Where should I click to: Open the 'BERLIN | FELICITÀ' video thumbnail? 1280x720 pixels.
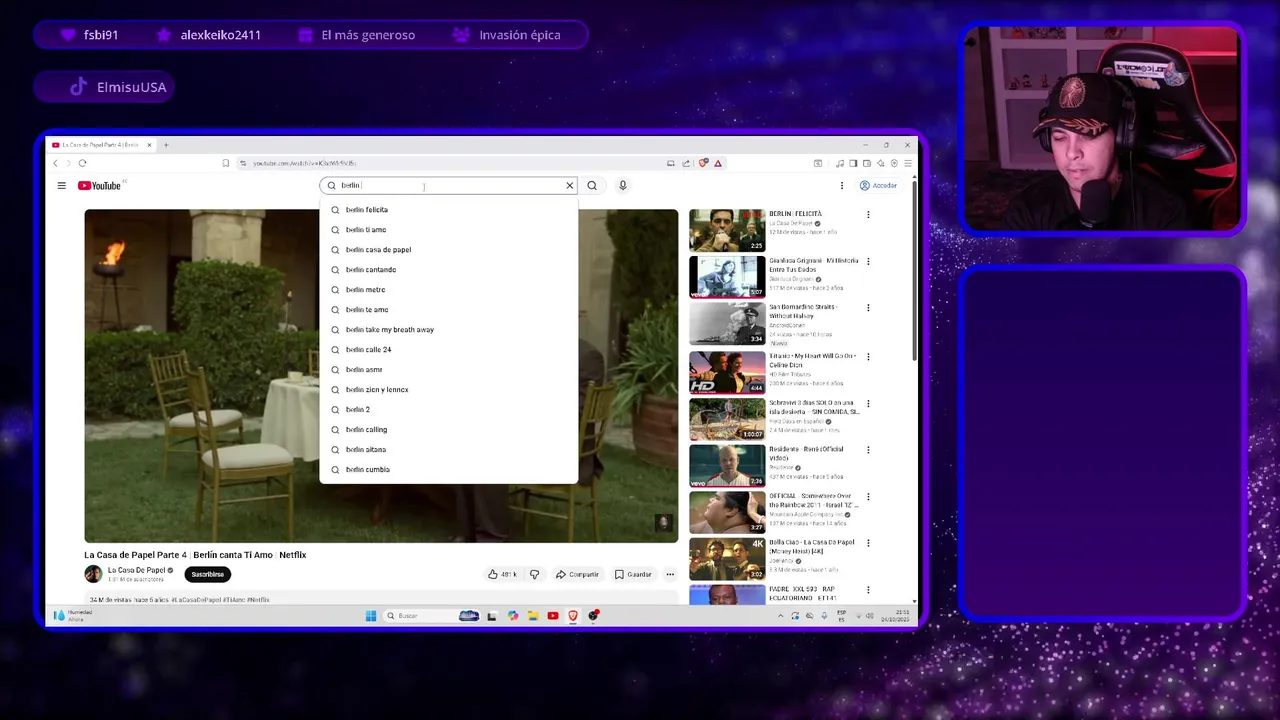click(727, 230)
